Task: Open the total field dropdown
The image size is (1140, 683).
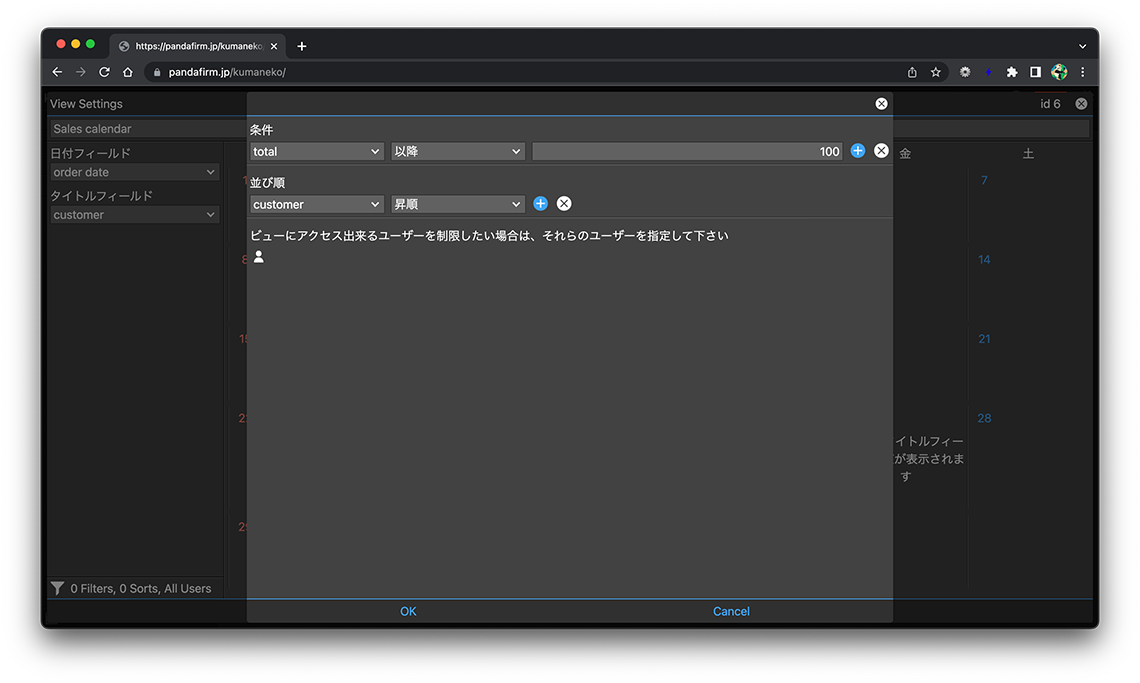Action: point(317,152)
